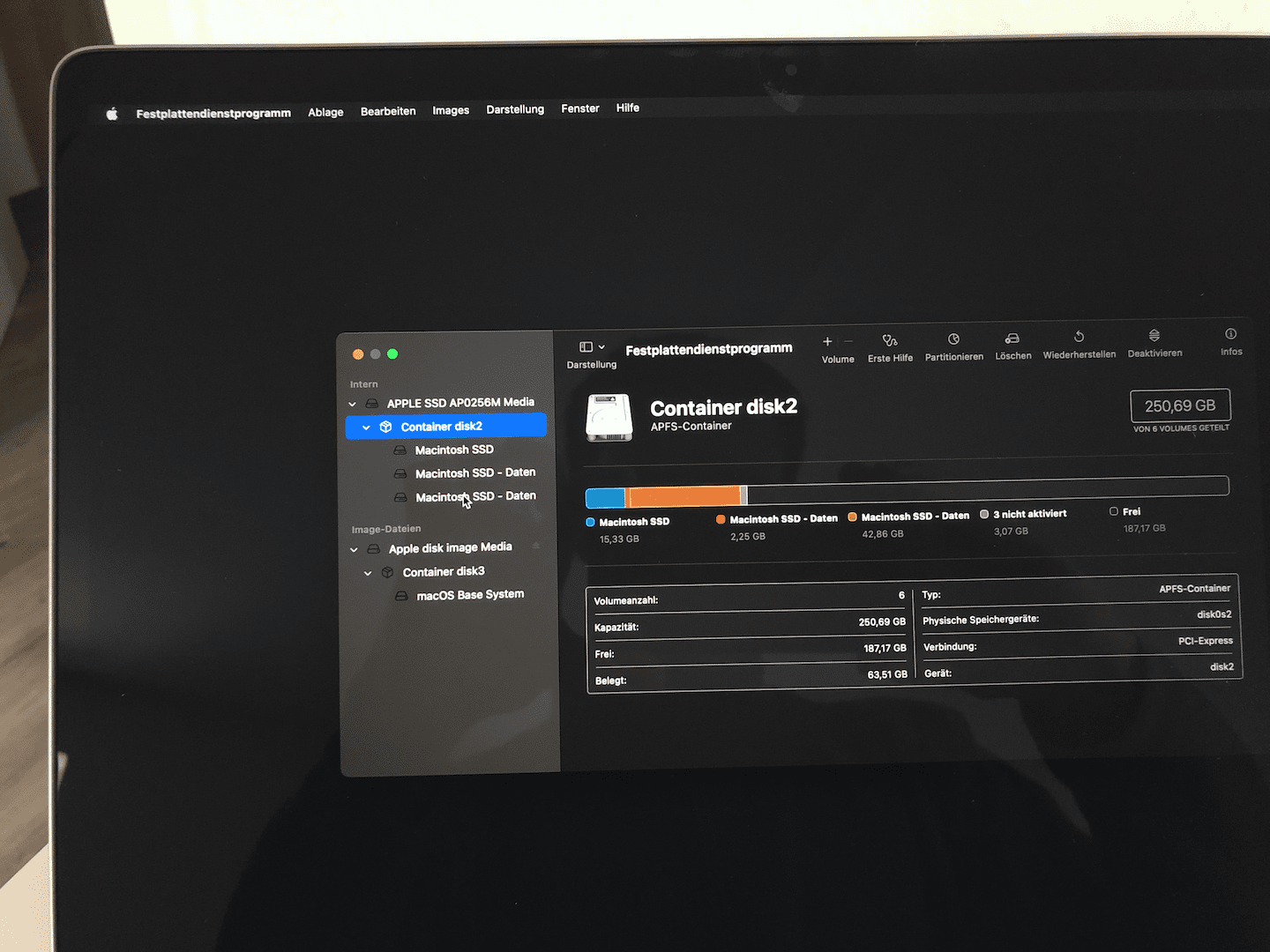The height and width of the screenshot is (952, 1270).
Task: Collapse the APPLE SSD AP0256M Media chevron
Action: [353, 405]
